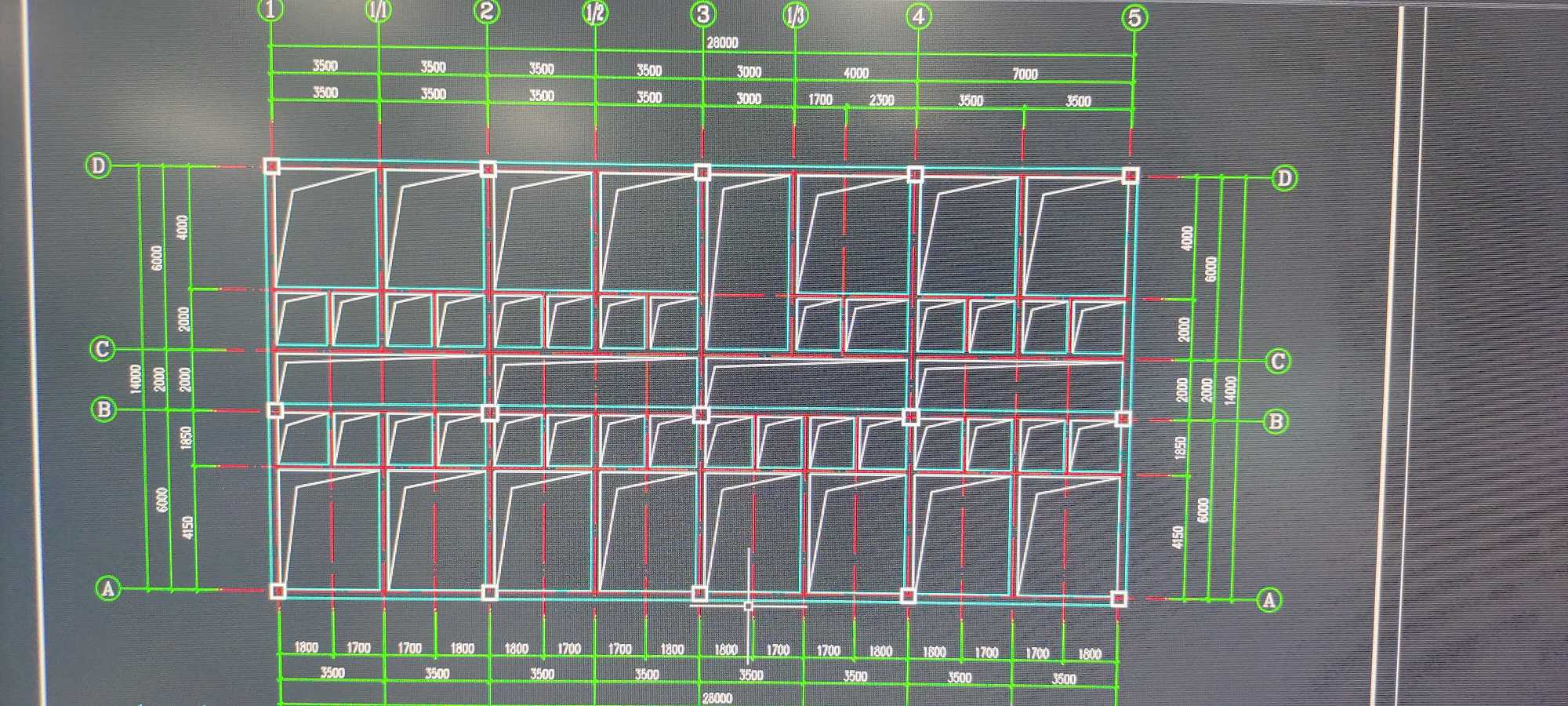Click the right-side vertical 4000 dimension text
Screen dimensions: 1568x706
point(1186,238)
